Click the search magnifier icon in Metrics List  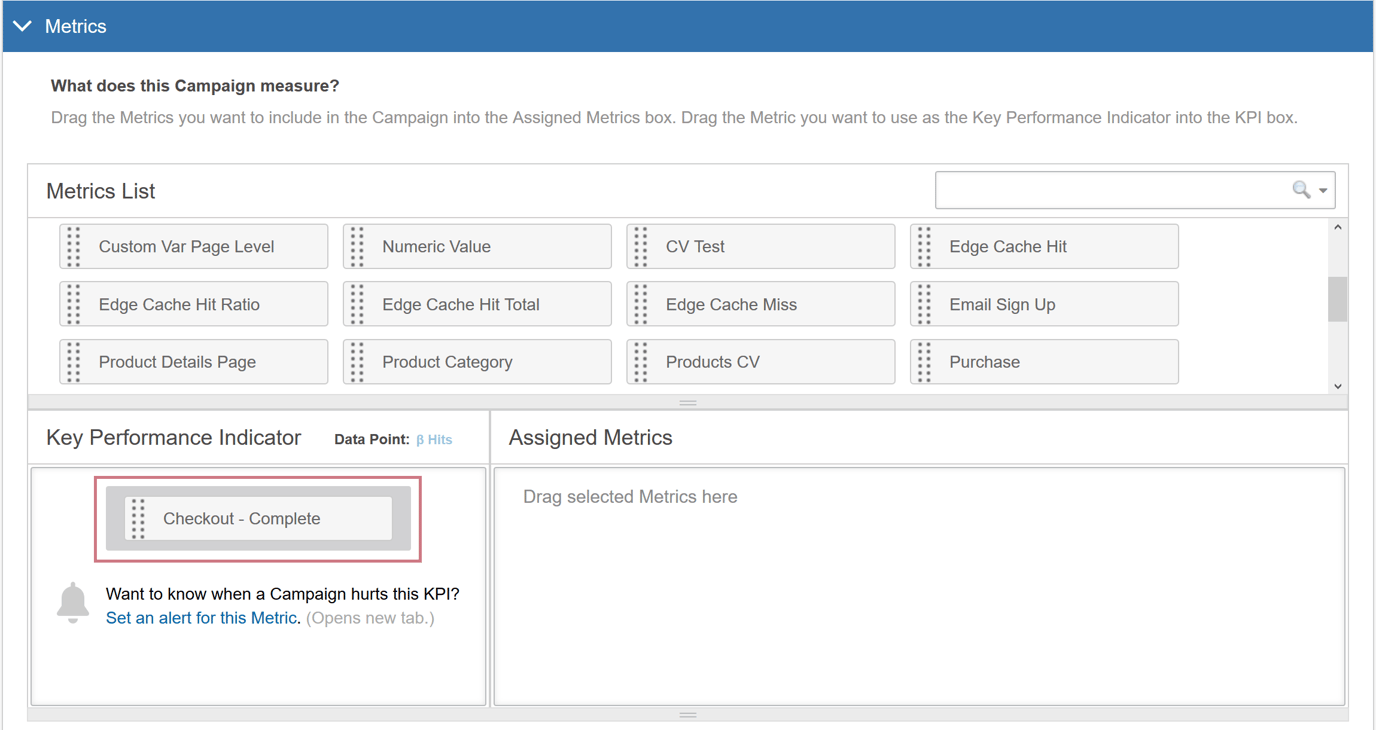tap(1300, 190)
